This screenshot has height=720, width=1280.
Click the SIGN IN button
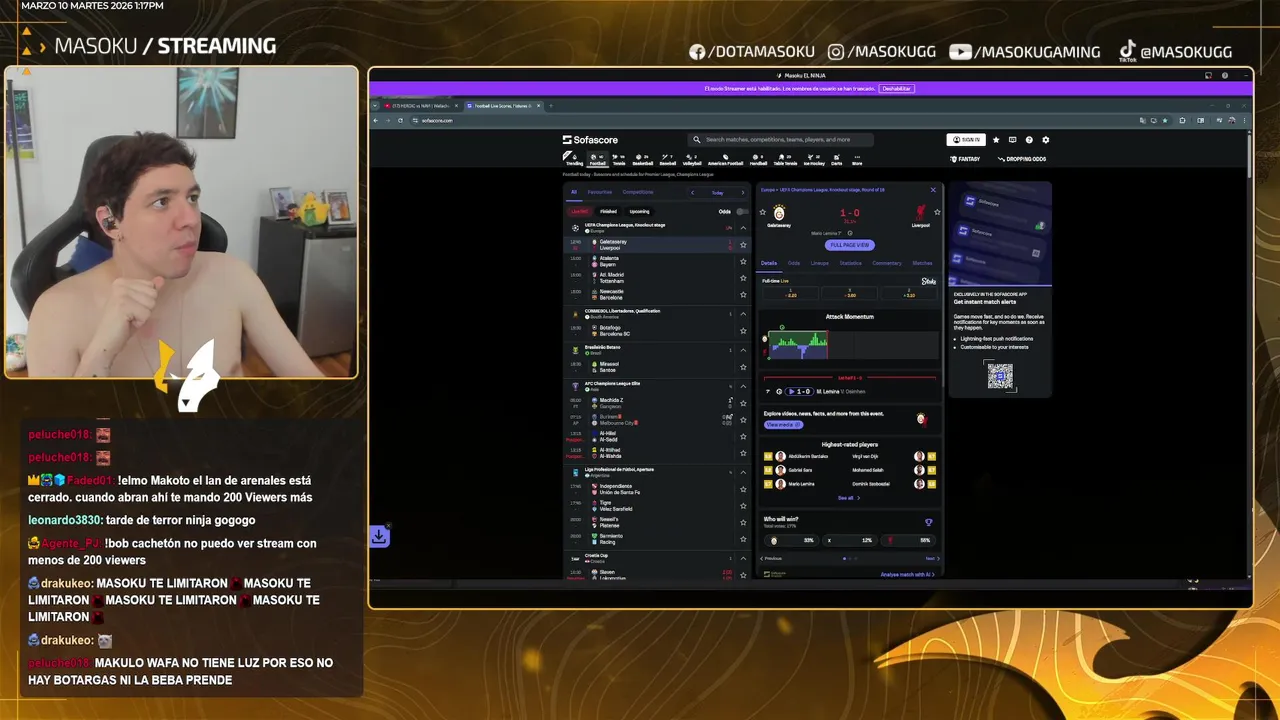(966, 140)
